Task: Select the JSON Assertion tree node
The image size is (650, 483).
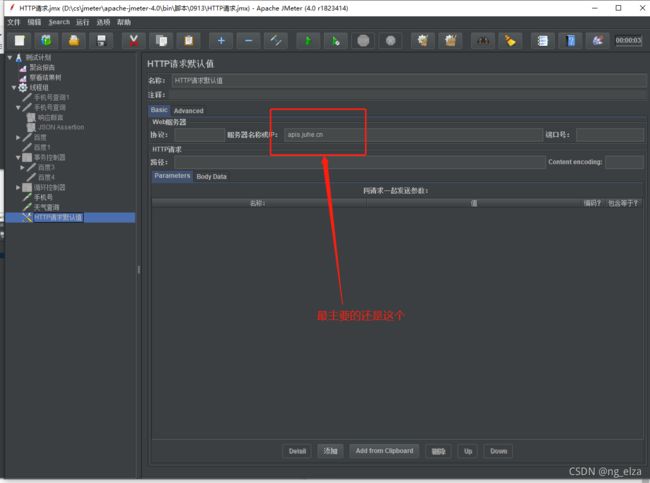Action: 61,127
